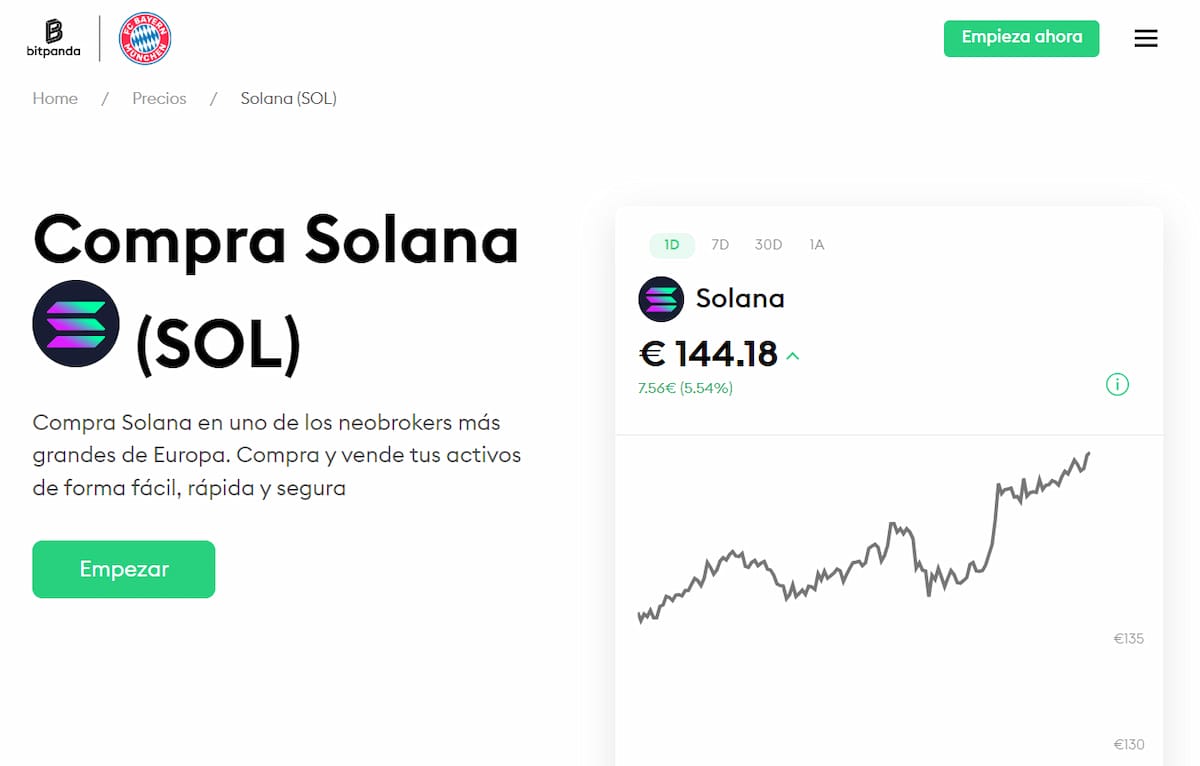Open the price change info tooltip icon
The image size is (1200, 766).
pos(1117,384)
